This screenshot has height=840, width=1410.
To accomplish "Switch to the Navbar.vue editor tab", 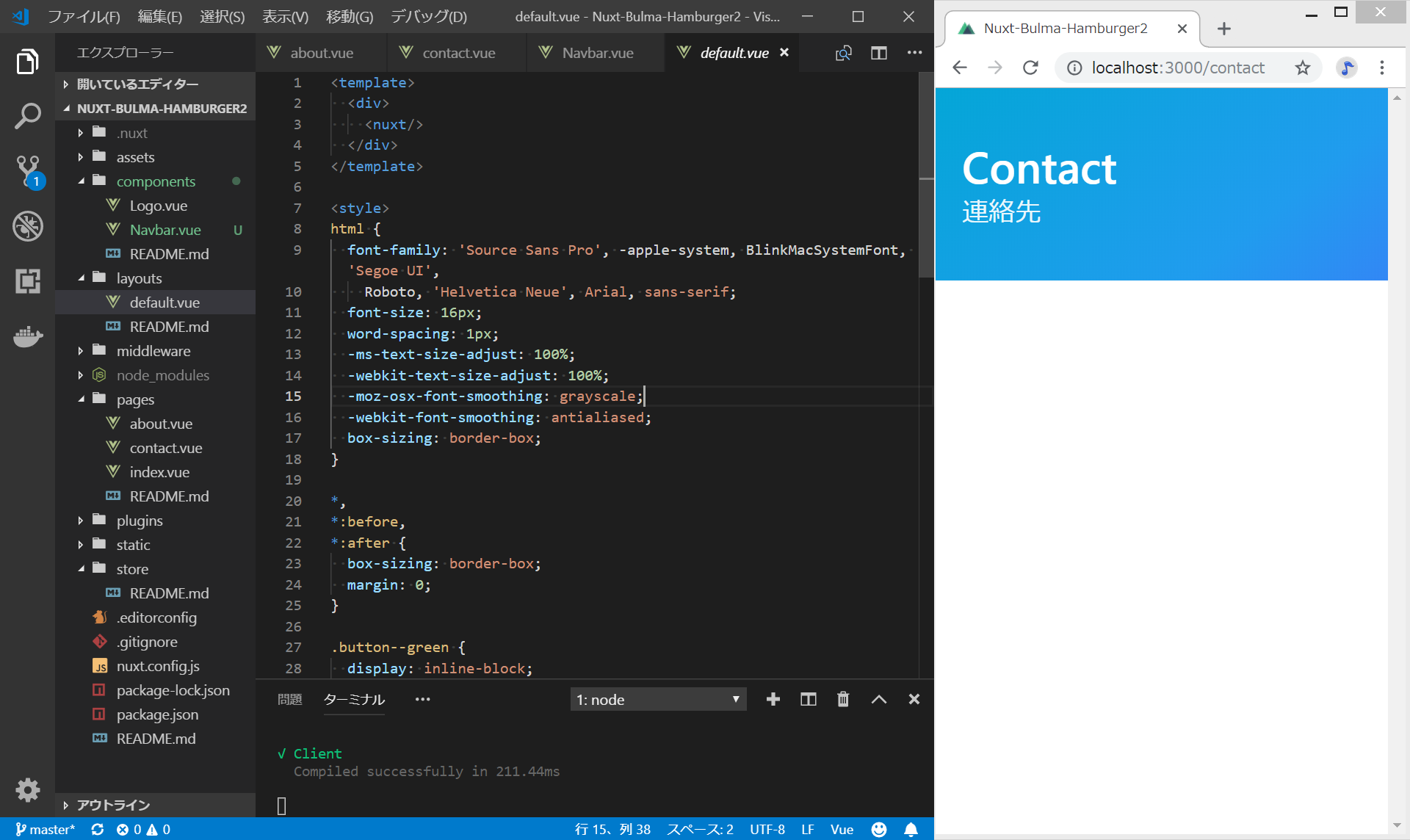I will pos(597,53).
